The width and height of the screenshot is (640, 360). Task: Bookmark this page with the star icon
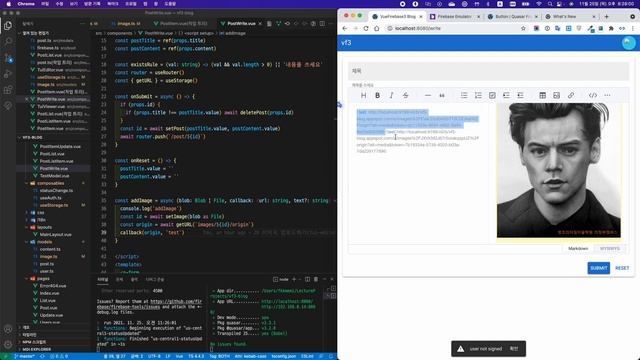(523, 29)
